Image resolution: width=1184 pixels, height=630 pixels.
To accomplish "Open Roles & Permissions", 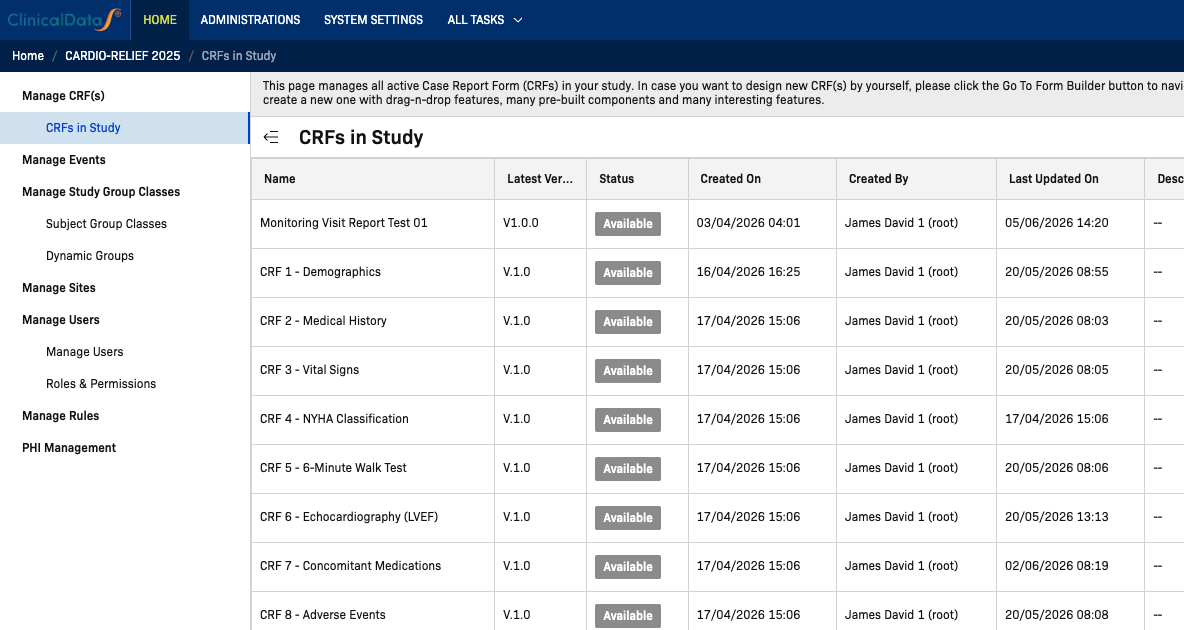I will coord(101,384).
